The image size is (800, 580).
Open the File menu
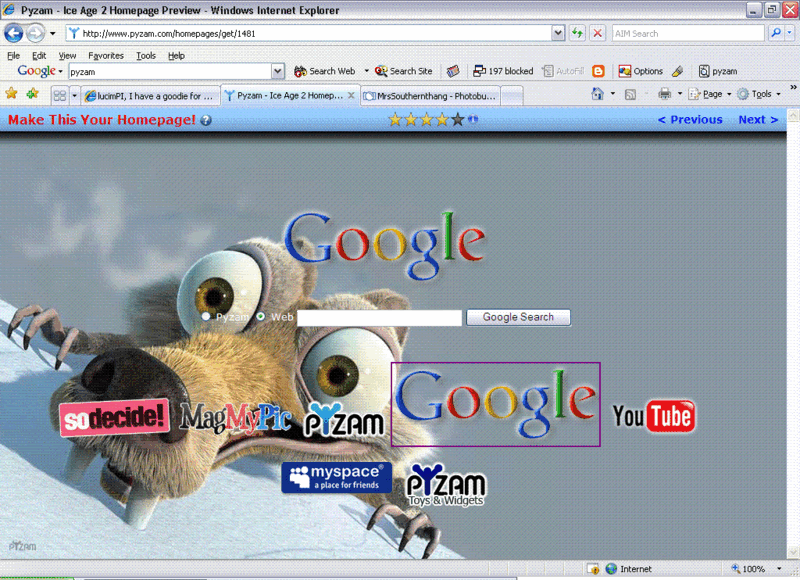pyautogui.click(x=14, y=56)
